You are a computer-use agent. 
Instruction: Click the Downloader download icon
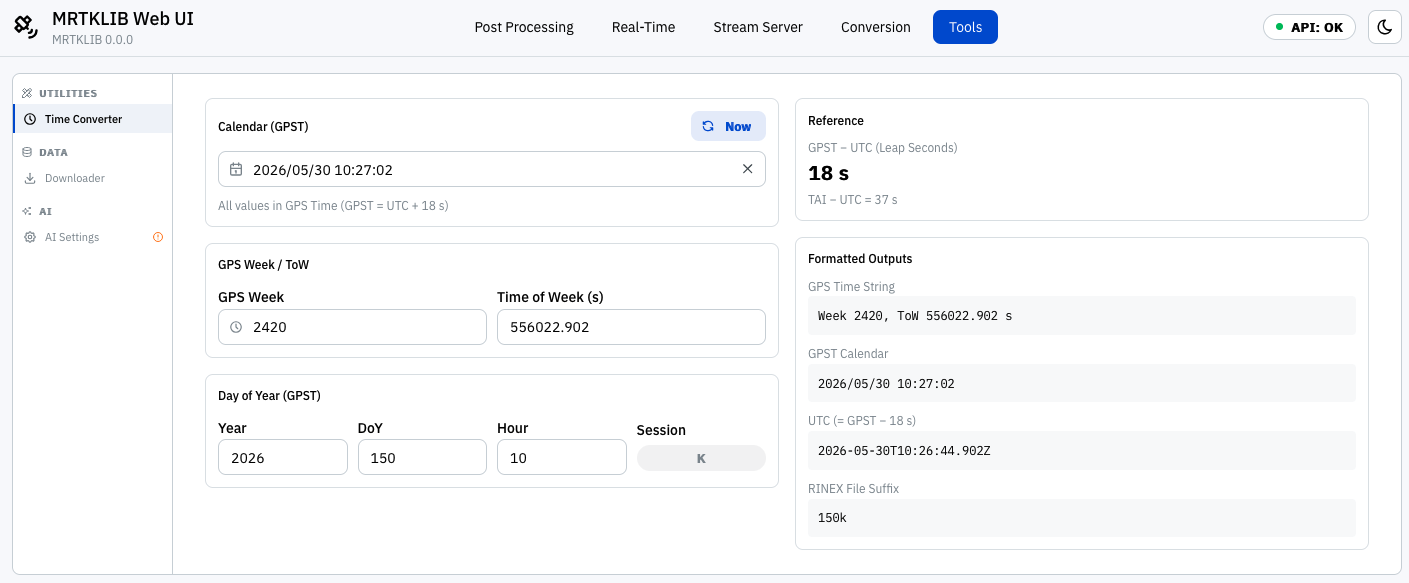pos(30,178)
